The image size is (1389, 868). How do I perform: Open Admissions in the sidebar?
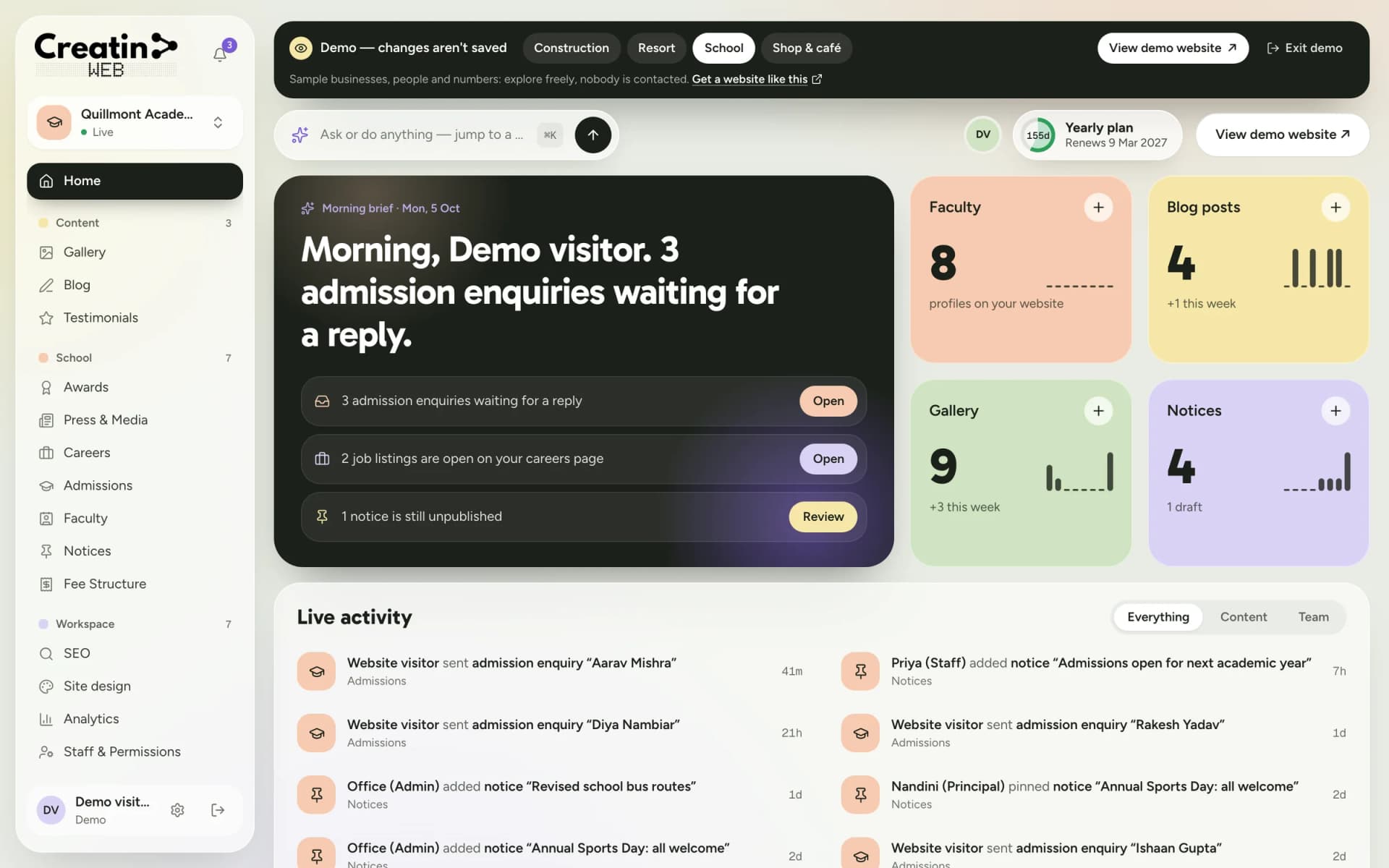[135, 485]
